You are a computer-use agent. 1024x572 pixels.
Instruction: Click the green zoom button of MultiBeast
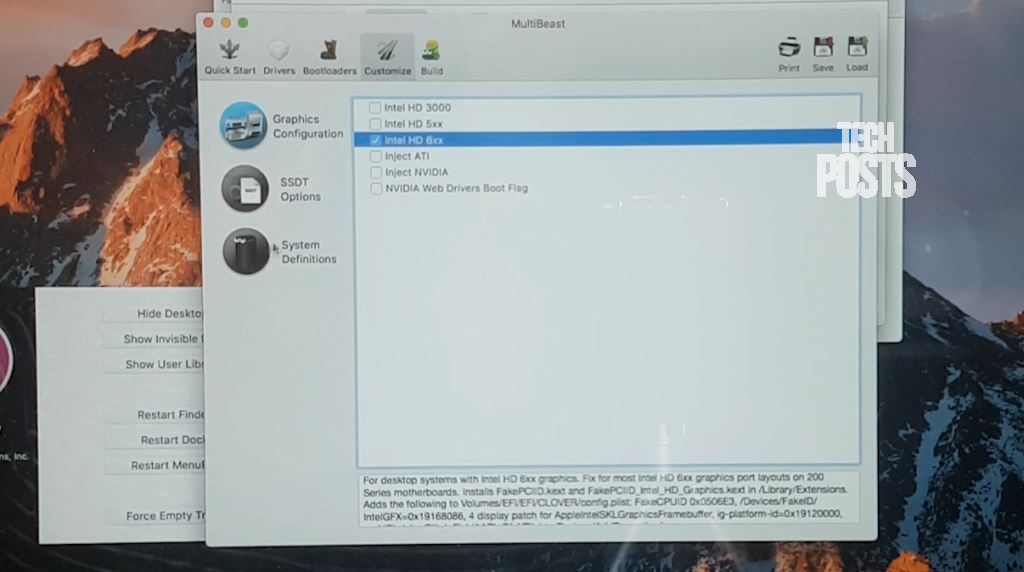243,23
